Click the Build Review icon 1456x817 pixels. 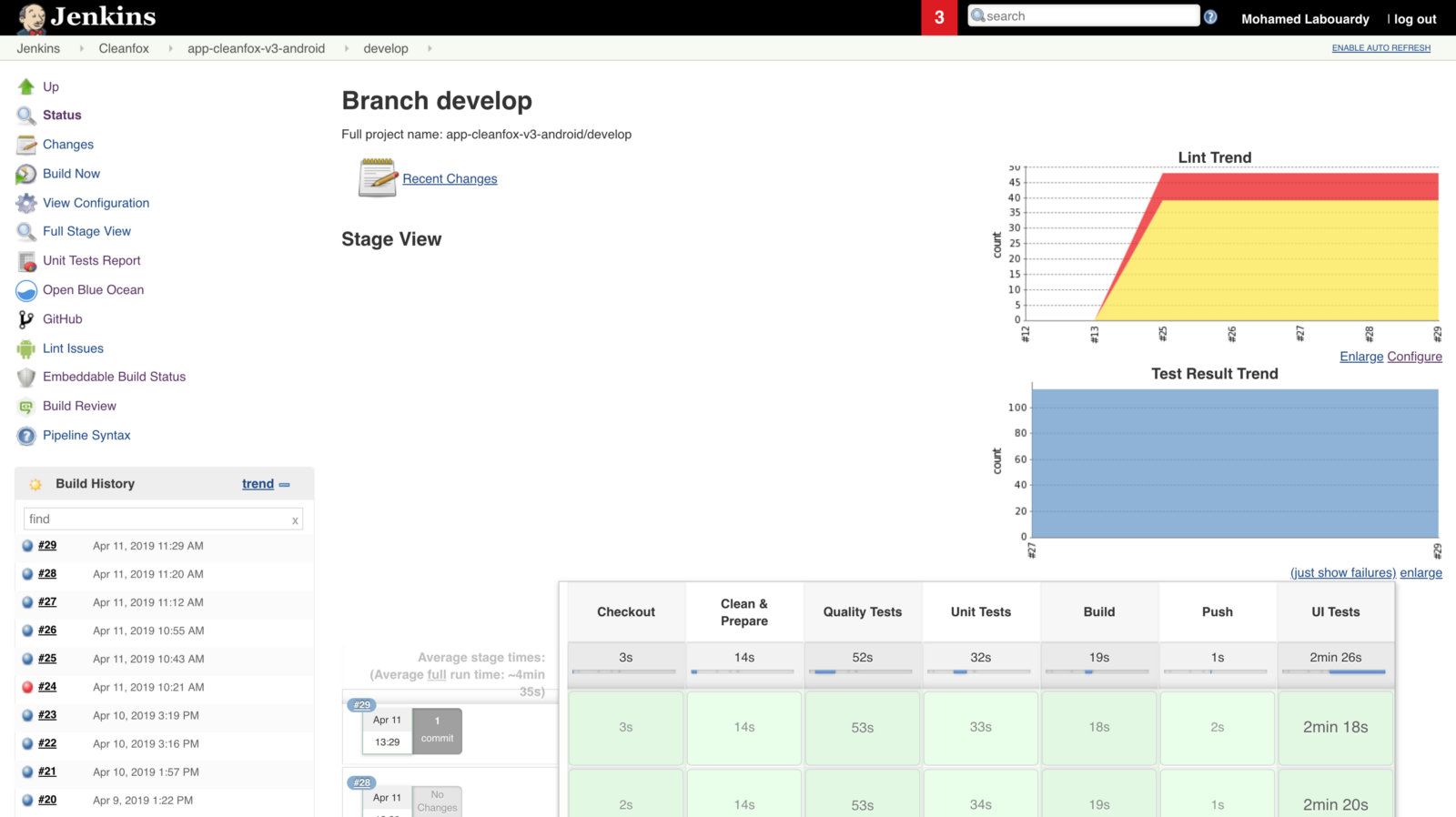(x=26, y=407)
